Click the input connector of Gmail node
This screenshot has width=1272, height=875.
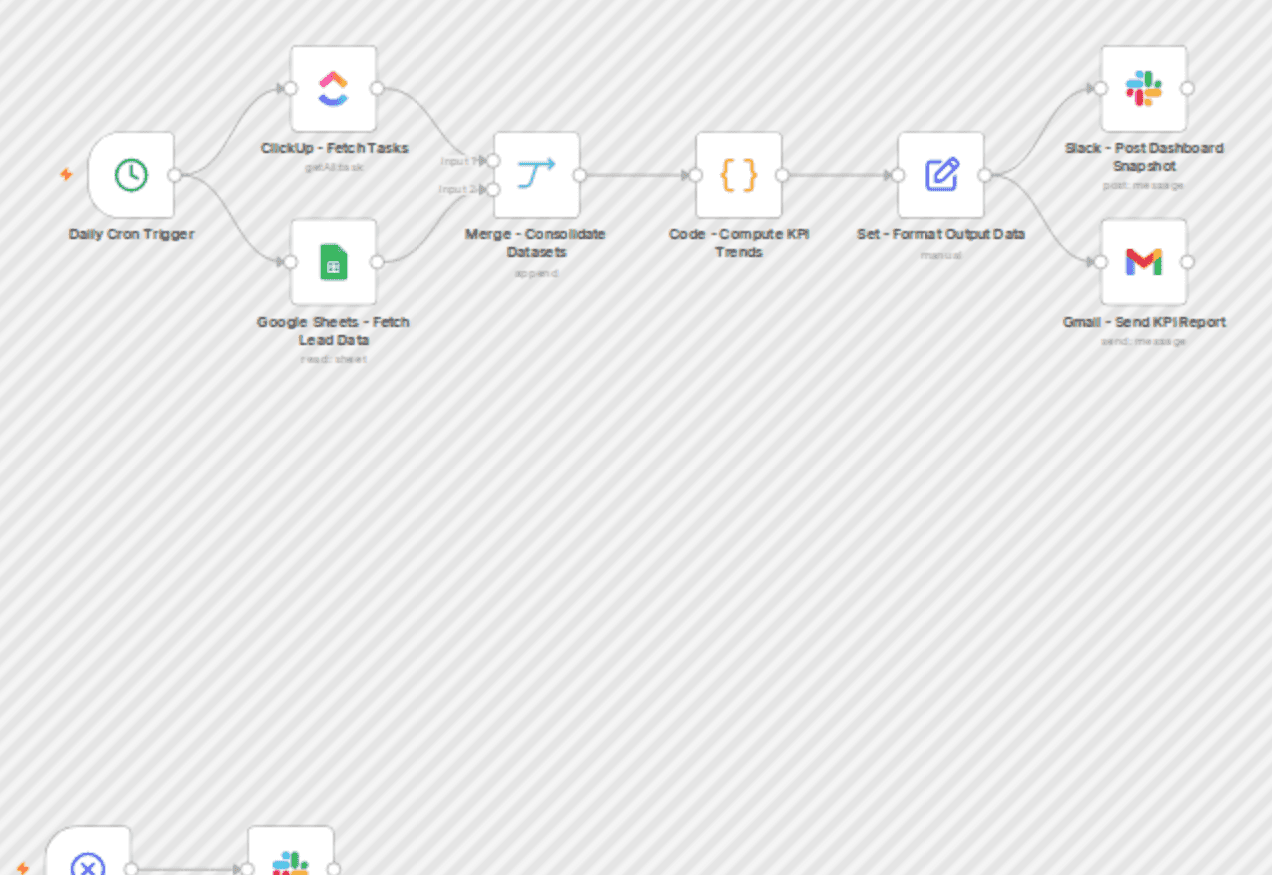pos(1101,262)
